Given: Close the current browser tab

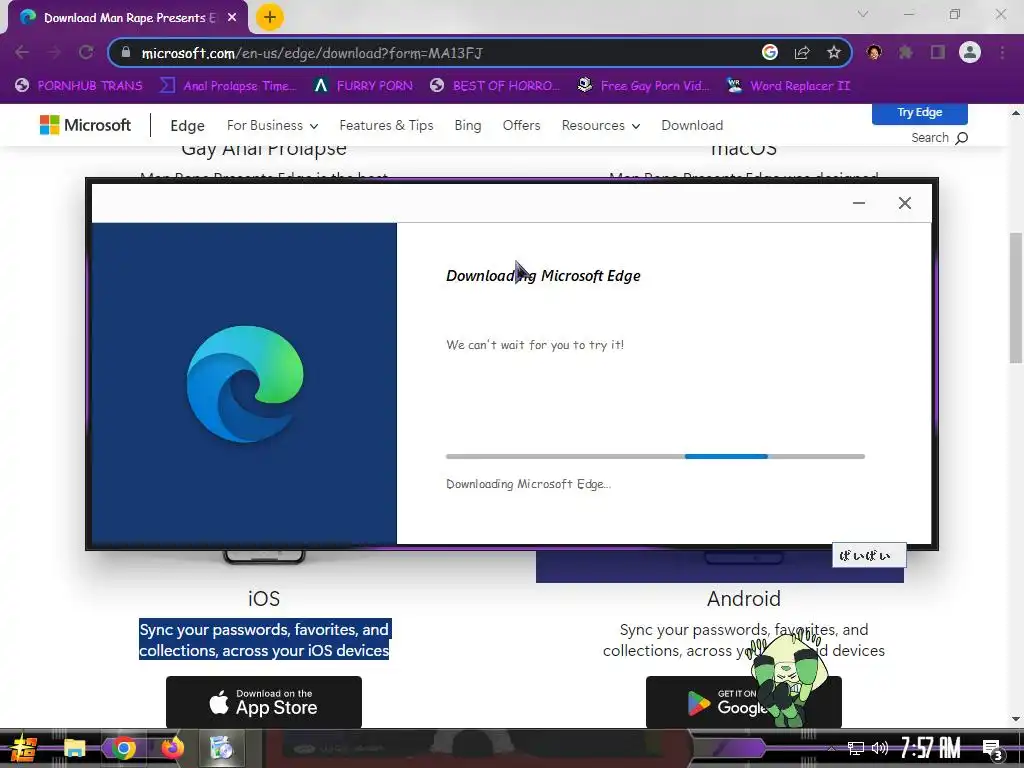Looking at the screenshot, I should [x=232, y=18].
